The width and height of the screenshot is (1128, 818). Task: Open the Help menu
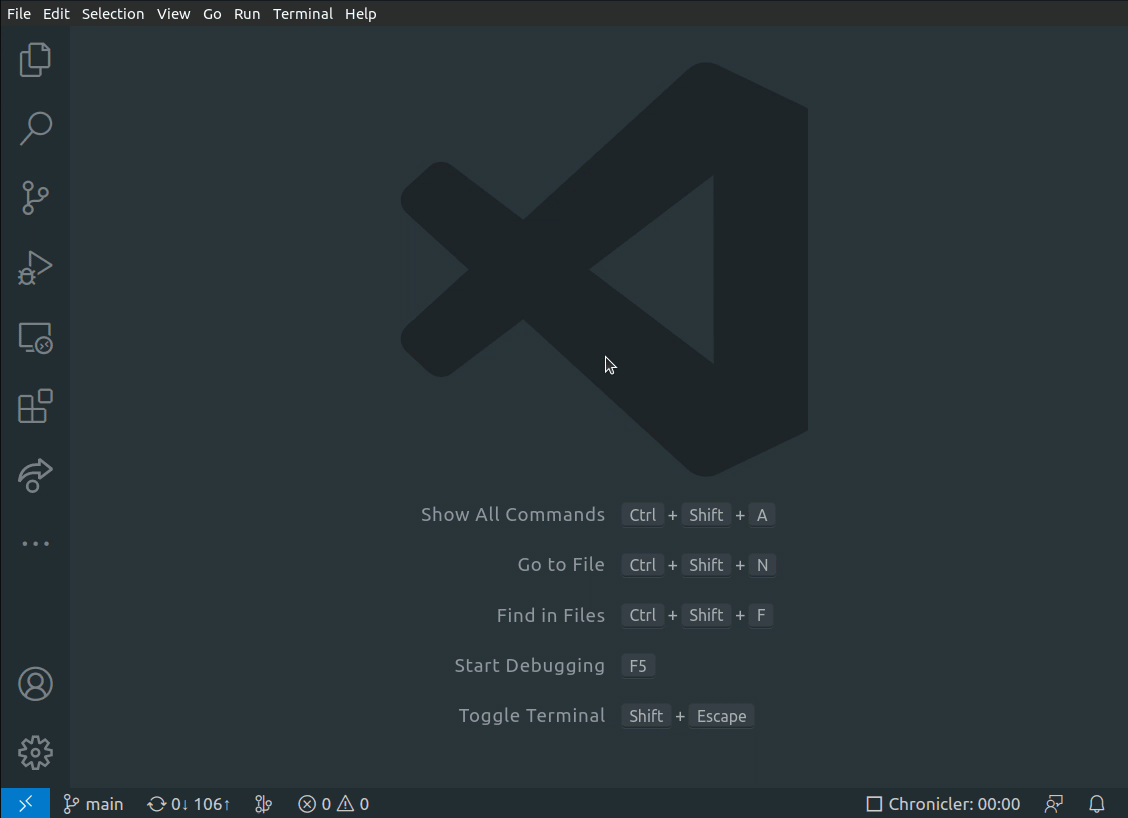360,14
